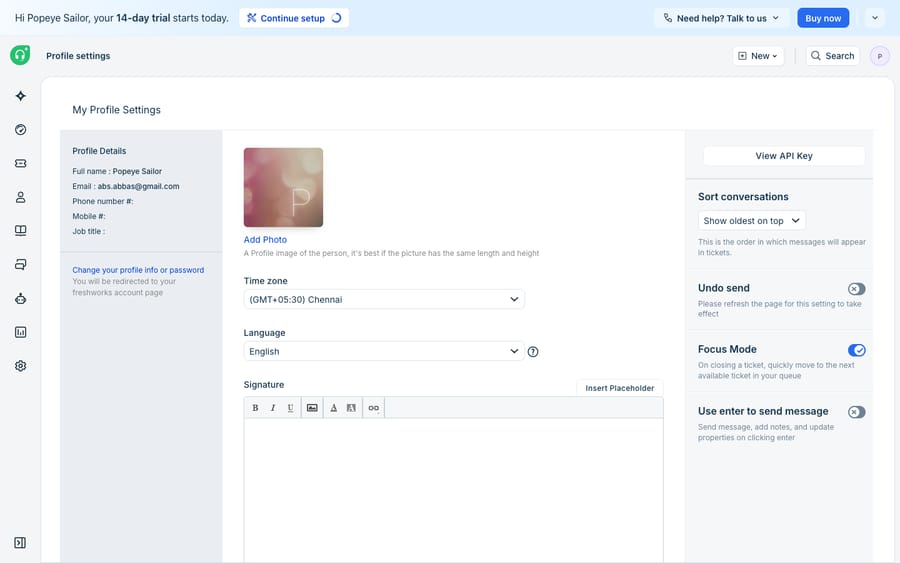Viewport: 900px width, 563px height.
Task: Open the New dropdown menu
Action: tap(758, 56)
